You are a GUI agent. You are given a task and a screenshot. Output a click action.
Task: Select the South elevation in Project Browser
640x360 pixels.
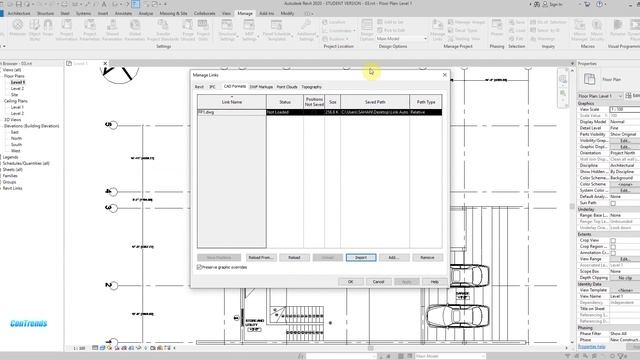[16, 144]
